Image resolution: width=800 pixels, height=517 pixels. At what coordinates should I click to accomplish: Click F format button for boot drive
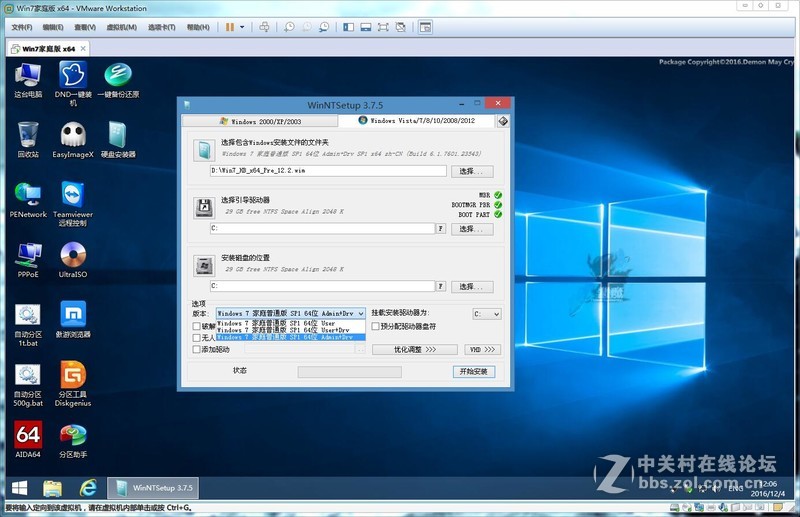click(441, 229)
